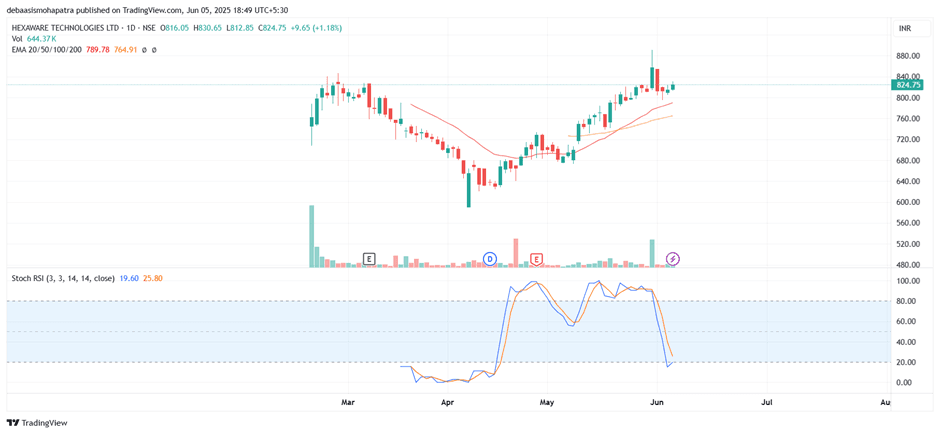The height and width of the screenshot is (434, 940).
Task: Click the red earnings E marker near May
Action: click(x=537, y=259)
